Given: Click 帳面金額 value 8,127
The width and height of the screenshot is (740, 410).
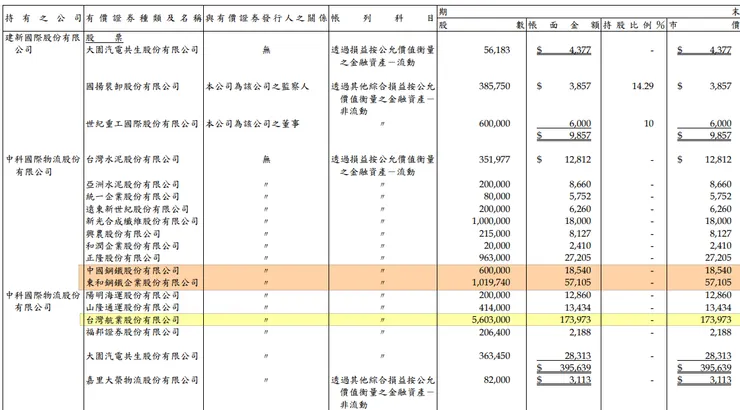Looking at the screenshot, I should tap(580, 234).
